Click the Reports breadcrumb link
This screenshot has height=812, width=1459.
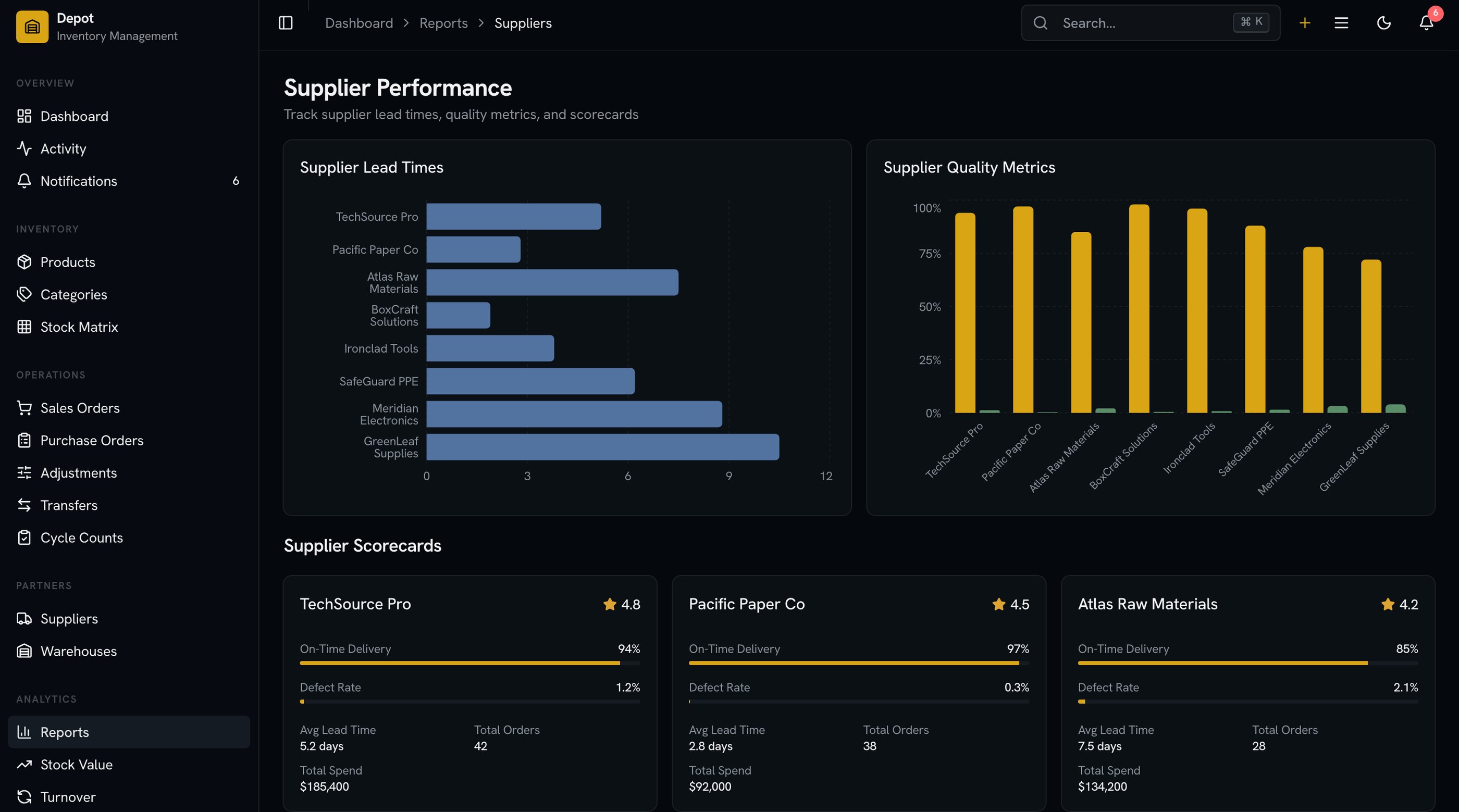point(443,23)
